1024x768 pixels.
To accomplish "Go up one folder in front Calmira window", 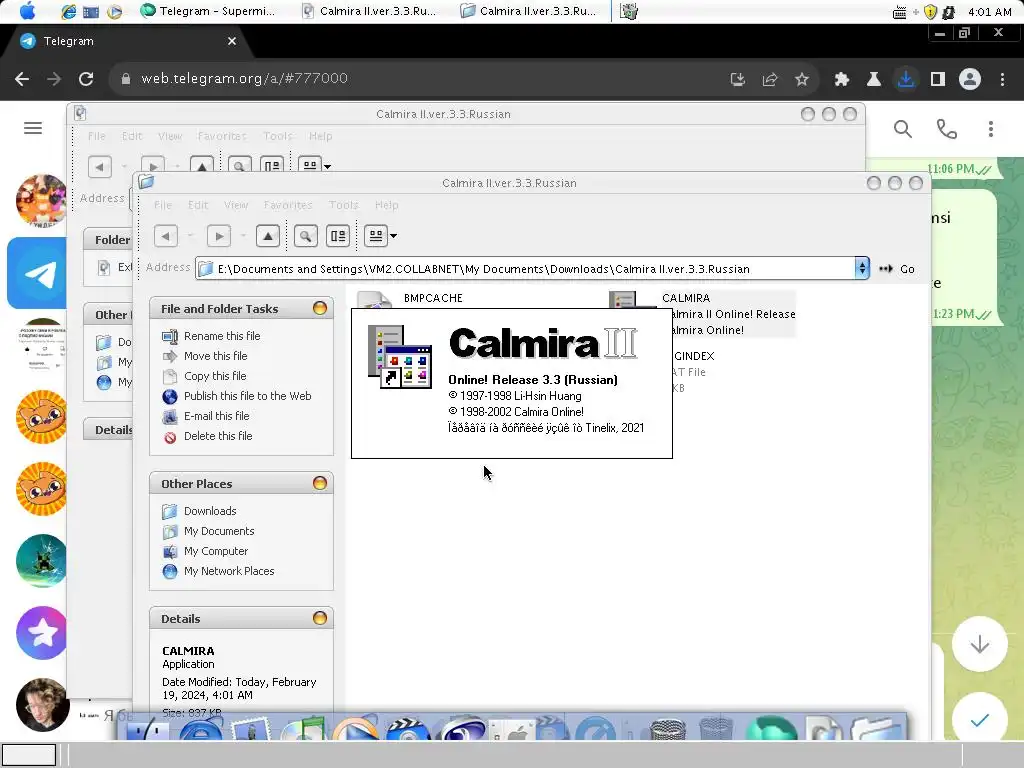I will click(x=268, y=236).
